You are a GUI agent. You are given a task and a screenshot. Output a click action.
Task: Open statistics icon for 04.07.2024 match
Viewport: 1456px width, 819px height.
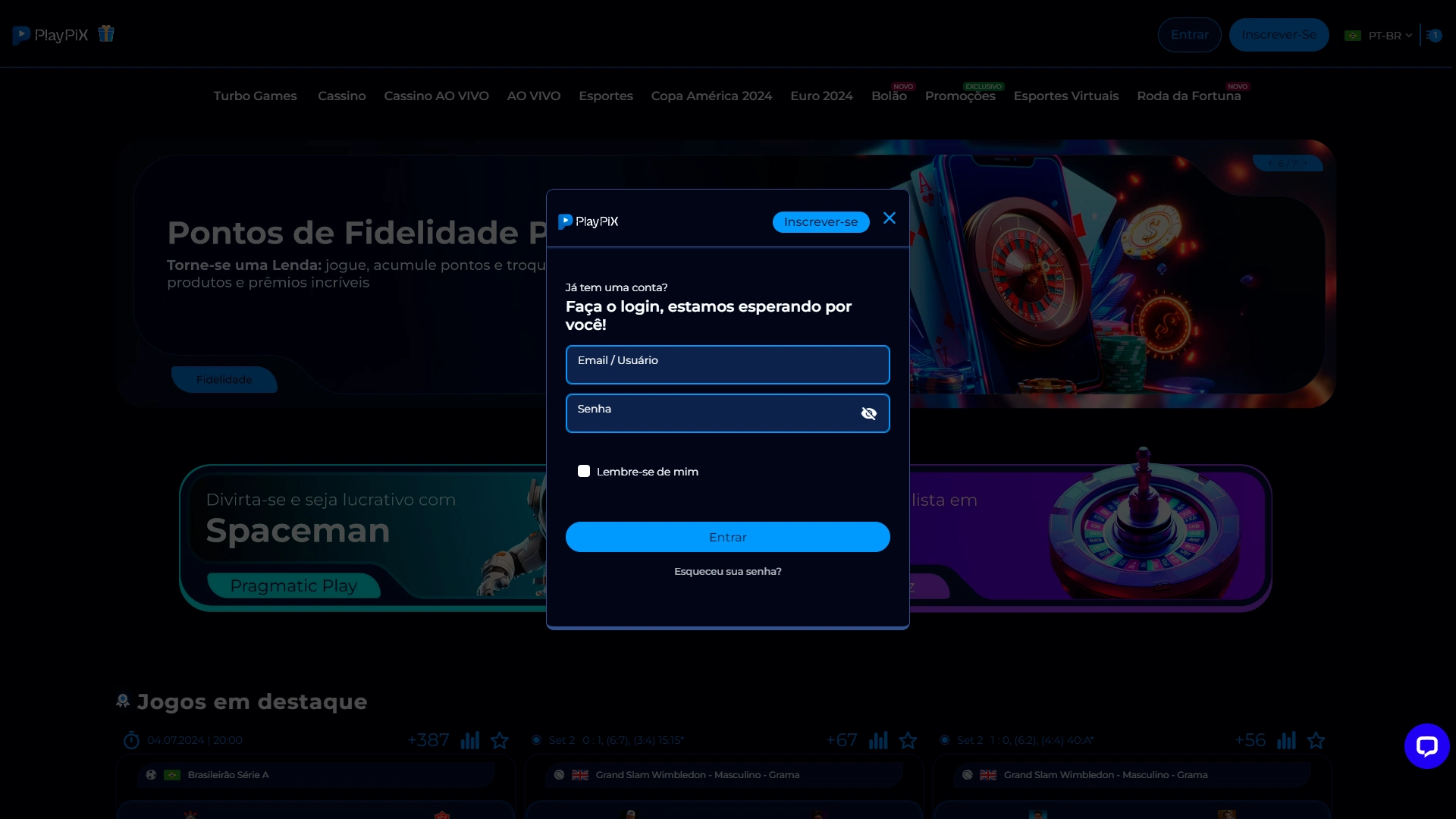coord(470,740)
